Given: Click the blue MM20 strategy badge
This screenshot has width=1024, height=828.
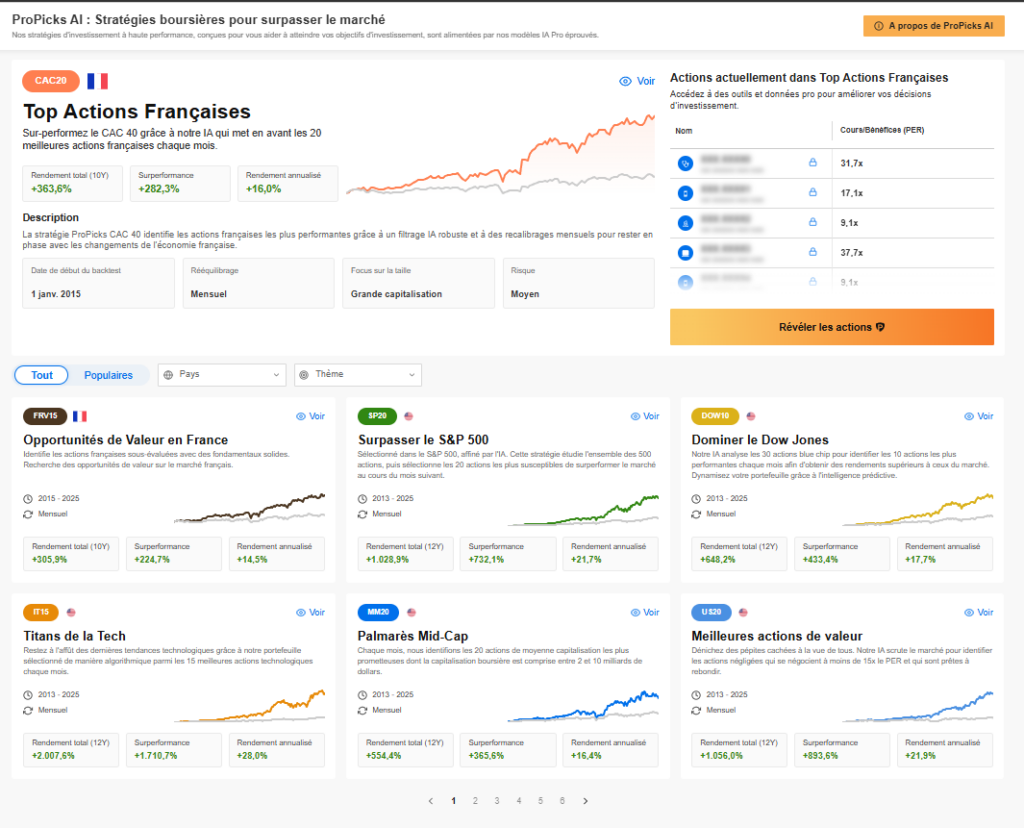Looking at the screenshot, I should point(378,612).
